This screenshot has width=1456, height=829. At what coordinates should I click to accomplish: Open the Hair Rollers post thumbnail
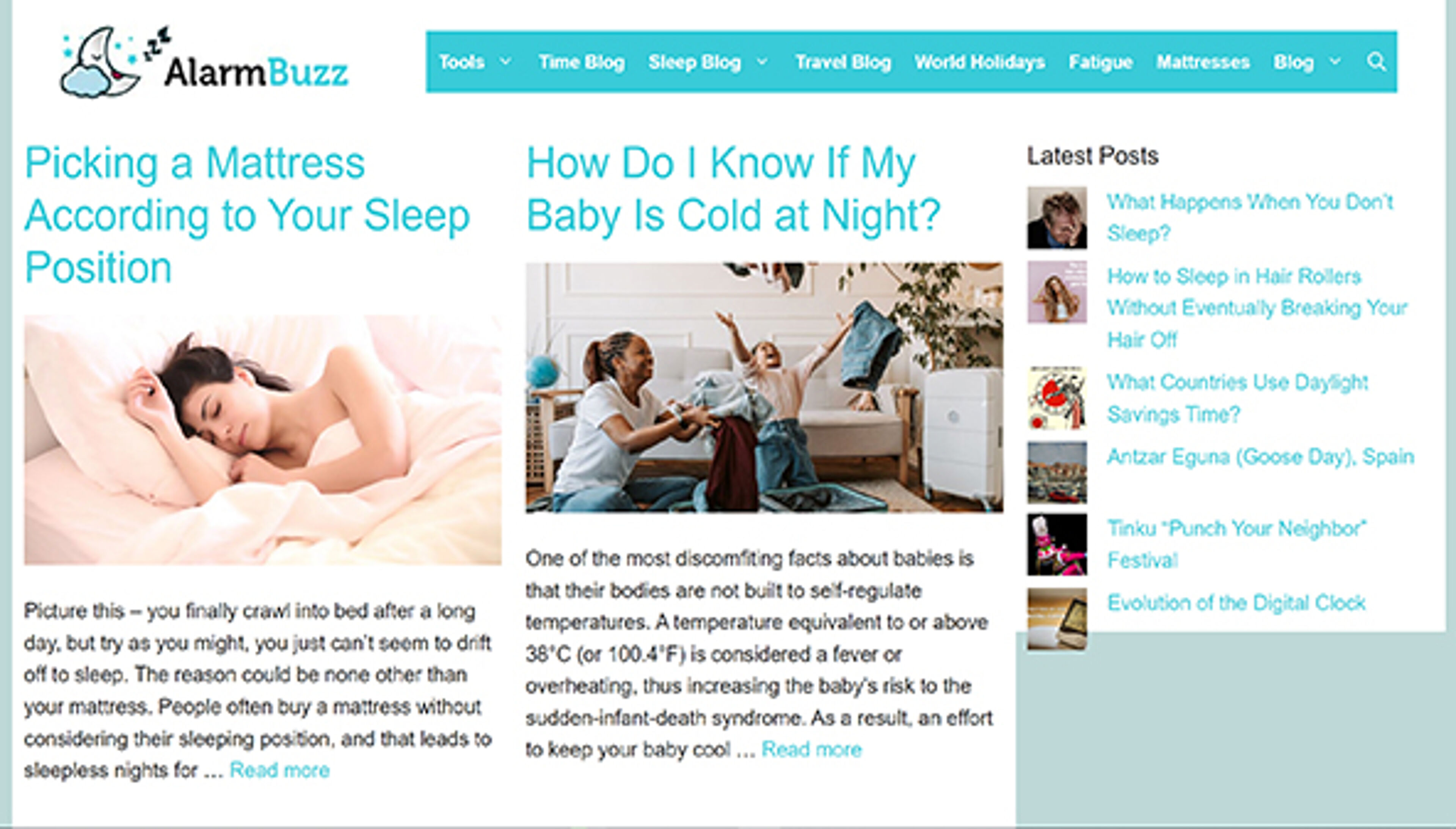(x=1057, y=292)
